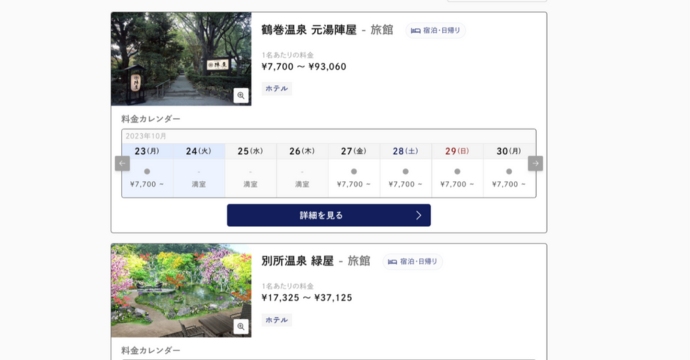Open the 鶴巻温泉 元湯陣屋 title
Viewport: 690px width, 360px height.
point(309,30)
